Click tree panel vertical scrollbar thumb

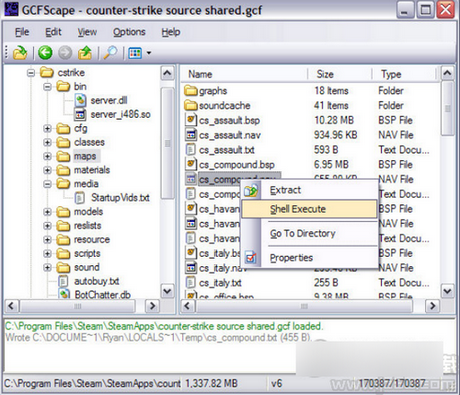pos(167,143)
